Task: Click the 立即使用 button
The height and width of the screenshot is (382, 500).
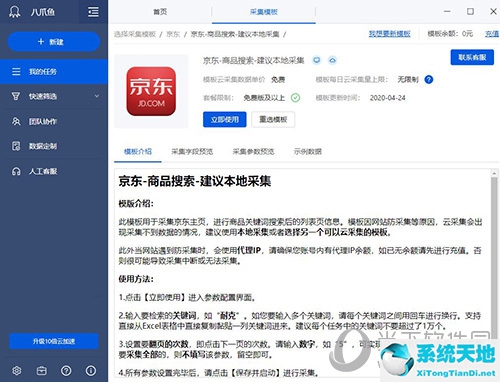Action: point(225,119)
